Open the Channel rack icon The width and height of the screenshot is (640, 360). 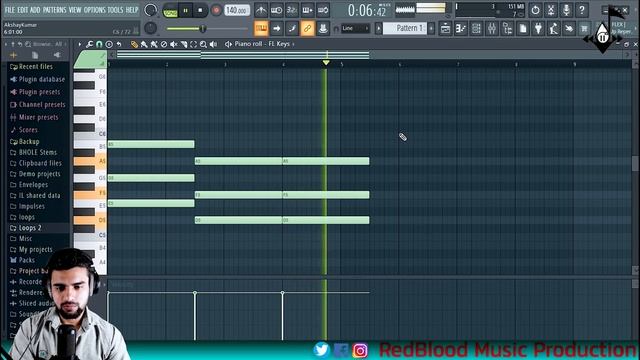point(476,29)
